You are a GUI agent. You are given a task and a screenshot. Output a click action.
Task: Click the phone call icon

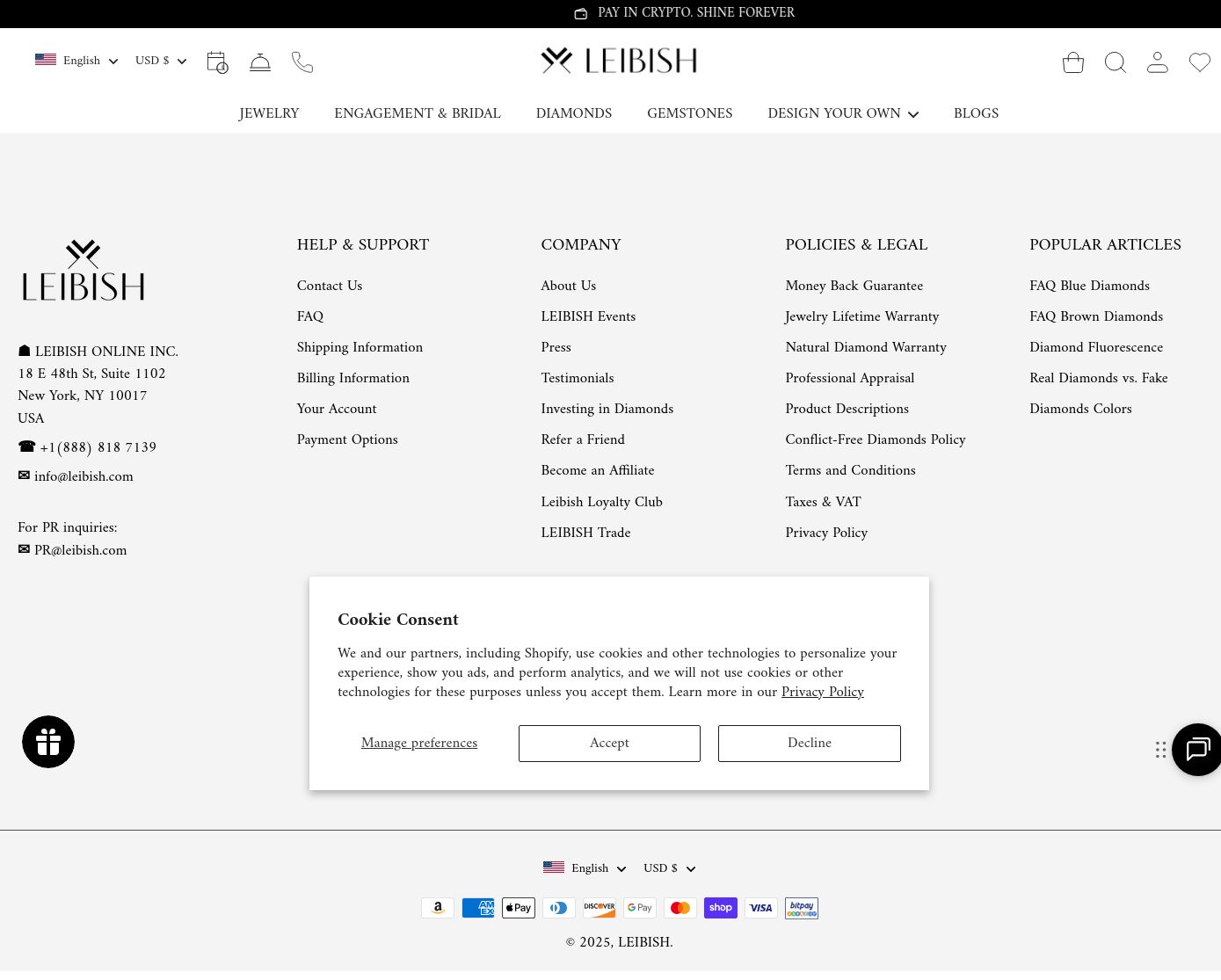point(302,62)
